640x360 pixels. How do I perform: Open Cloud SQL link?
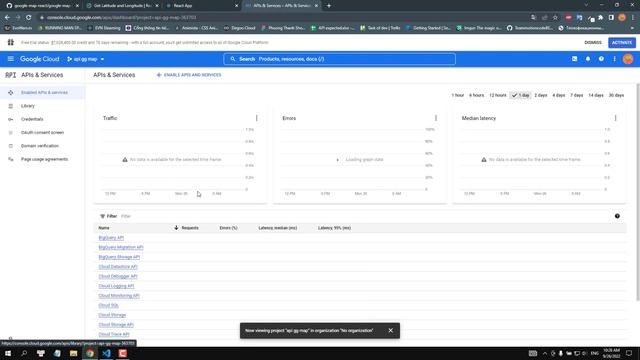point(108,305)
